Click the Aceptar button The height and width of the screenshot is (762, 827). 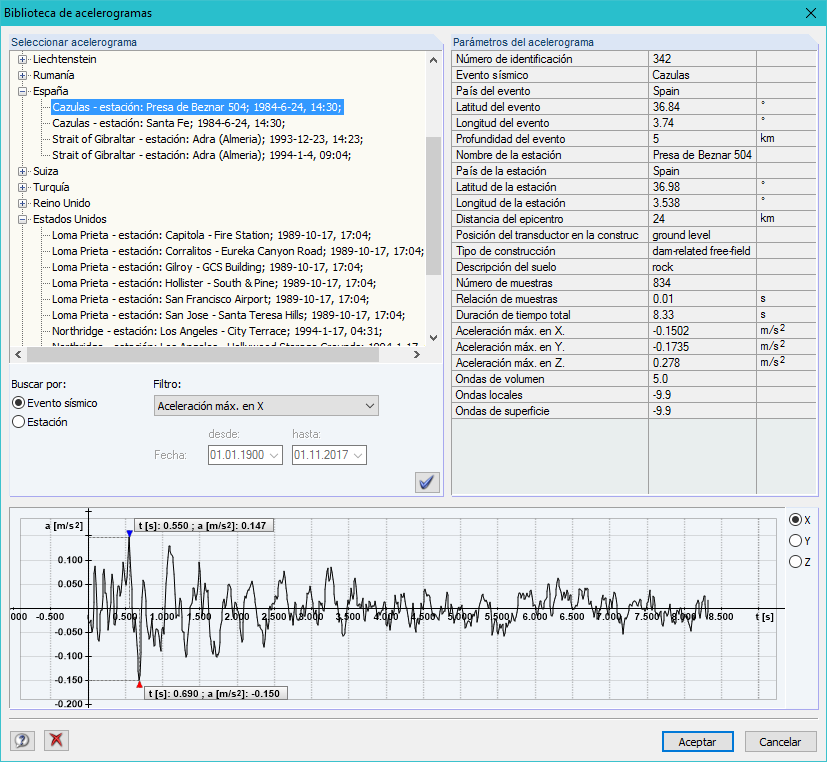[x=697, y=741]
